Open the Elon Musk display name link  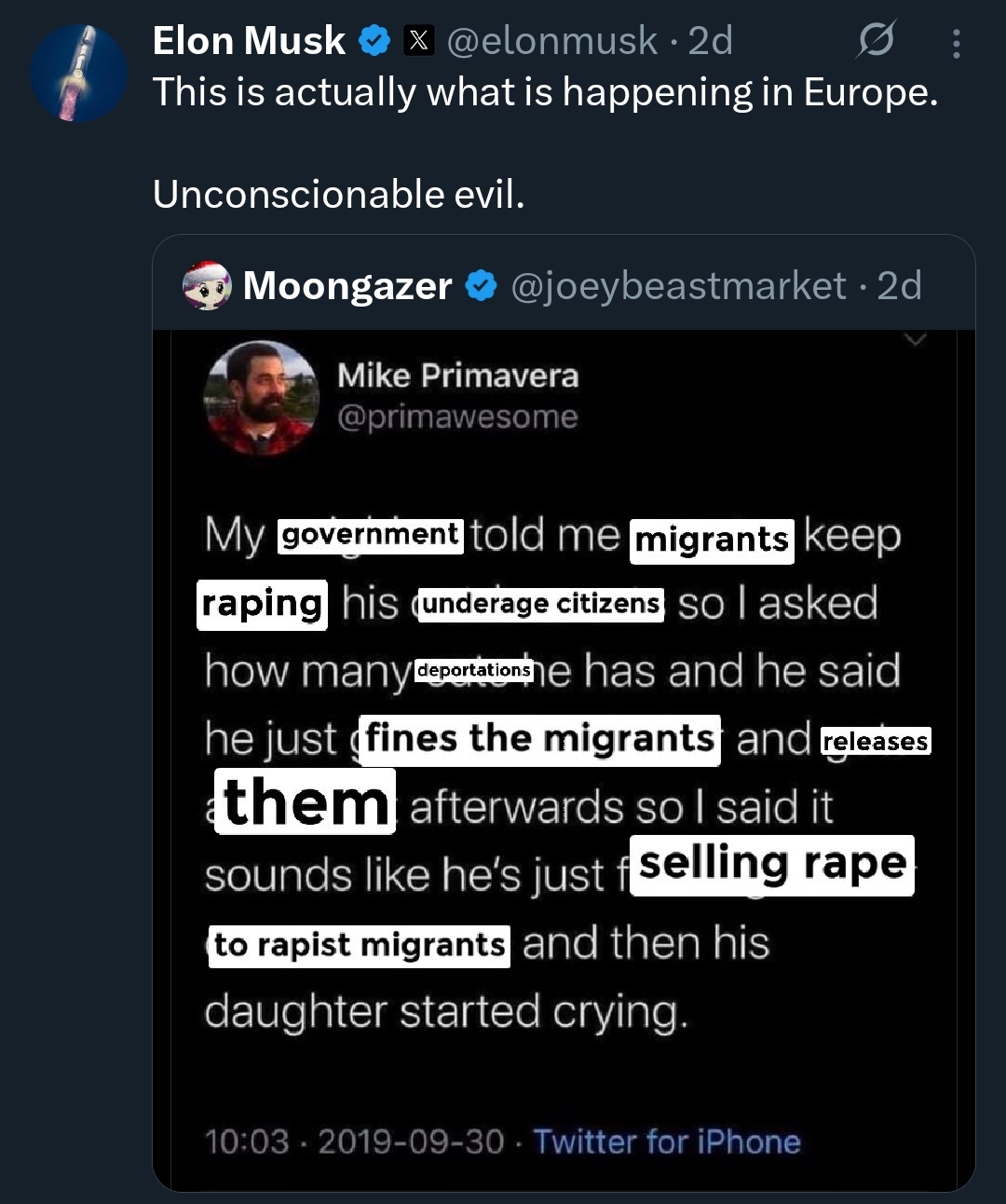point(249,41)
